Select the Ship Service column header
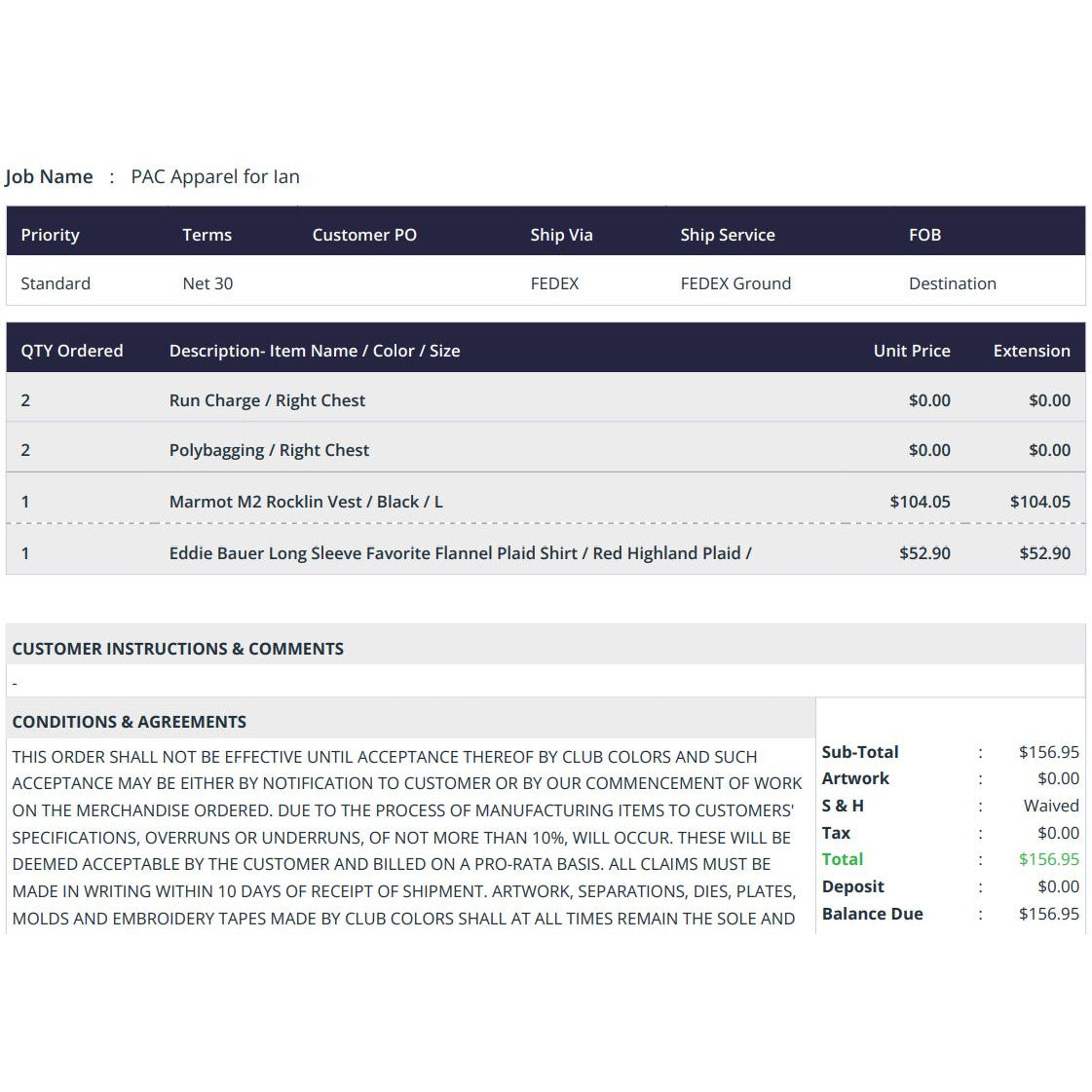 727,235
